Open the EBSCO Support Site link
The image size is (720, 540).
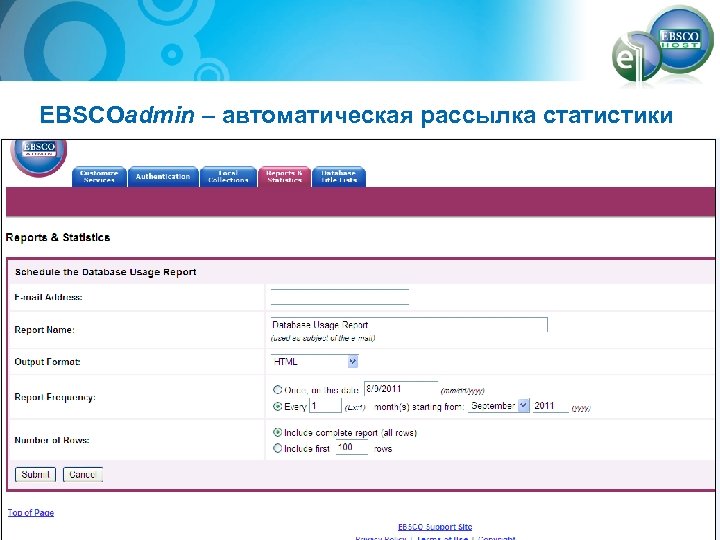[x=435, y=527]
